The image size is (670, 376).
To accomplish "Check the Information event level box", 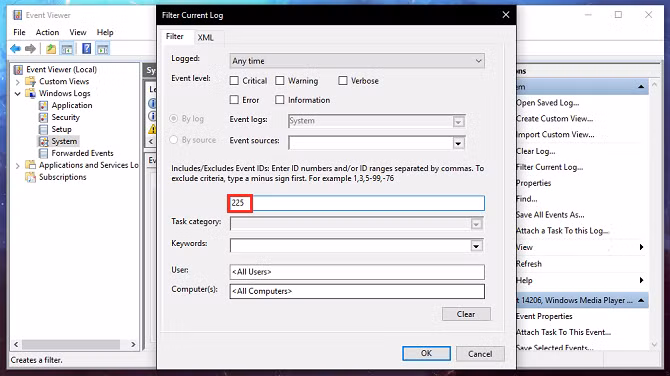I will tap(280, 100).
